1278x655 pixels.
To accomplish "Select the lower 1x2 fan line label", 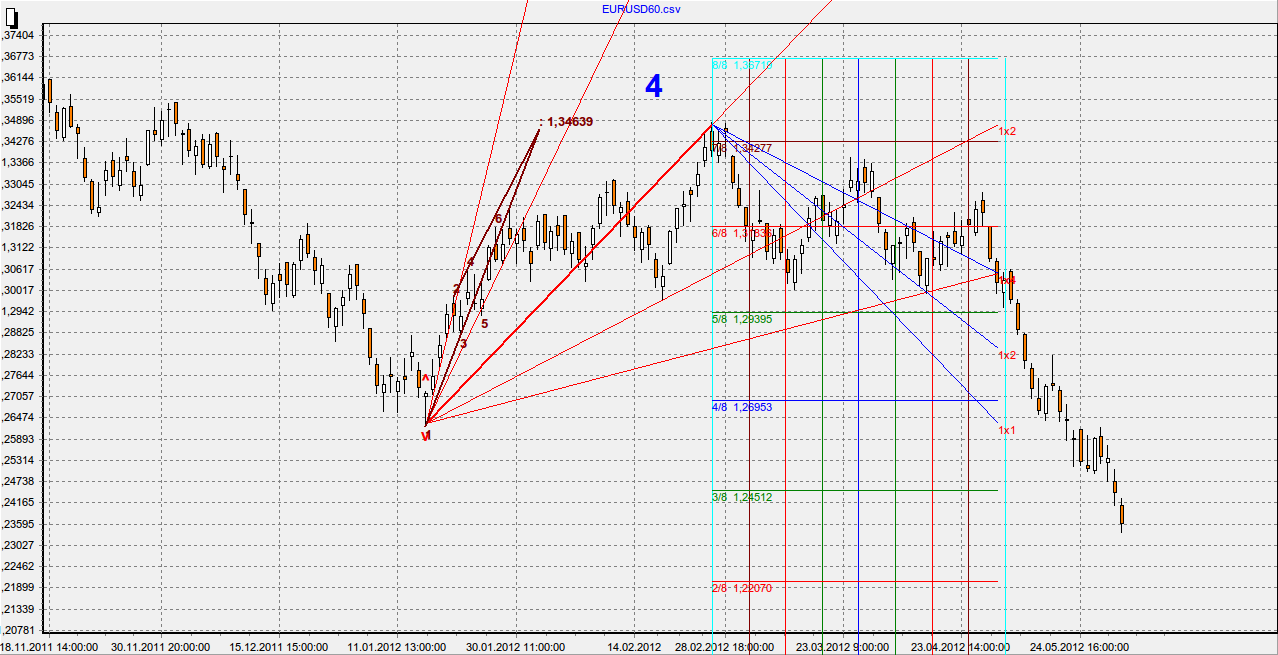I will point(1007,355).
